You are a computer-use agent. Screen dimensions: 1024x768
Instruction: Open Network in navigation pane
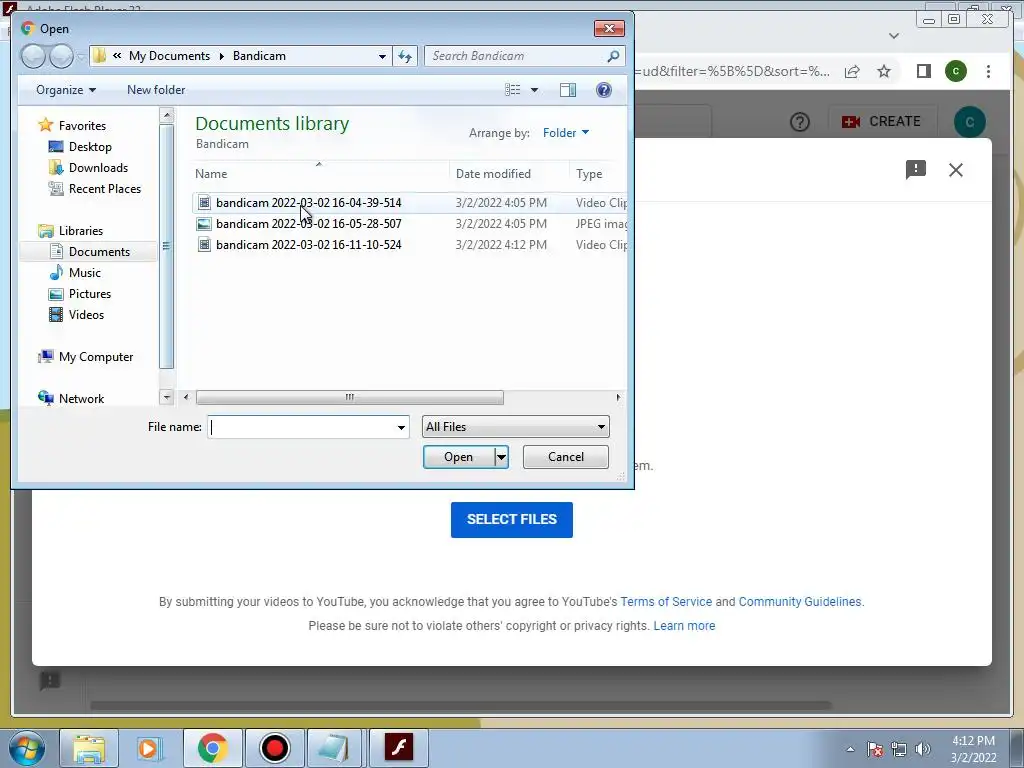click(81, 398)
